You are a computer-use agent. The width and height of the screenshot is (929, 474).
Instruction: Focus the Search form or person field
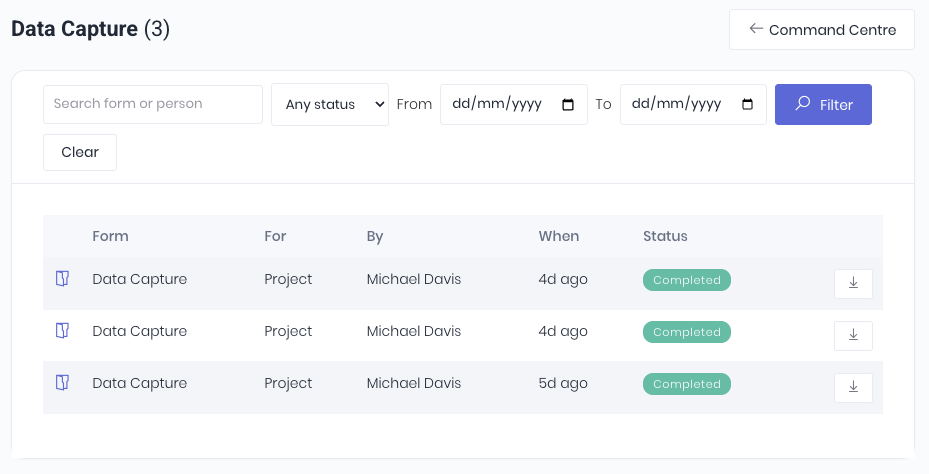(153, 104)
